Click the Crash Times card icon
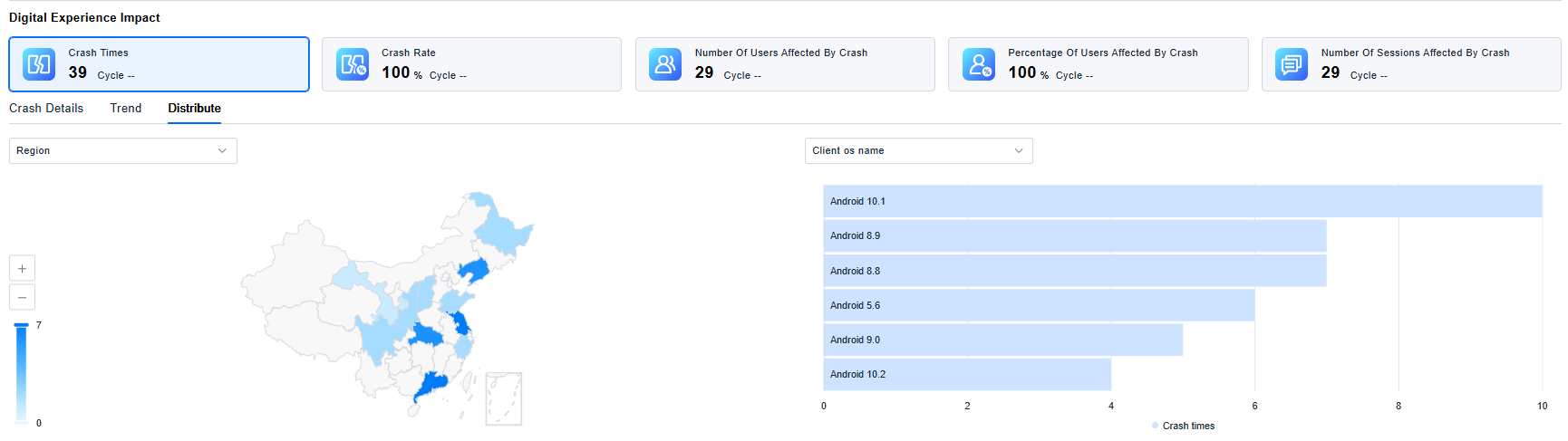Image resolution: width=1568 pixels, height=441 pixels. (x=39, y=64)
